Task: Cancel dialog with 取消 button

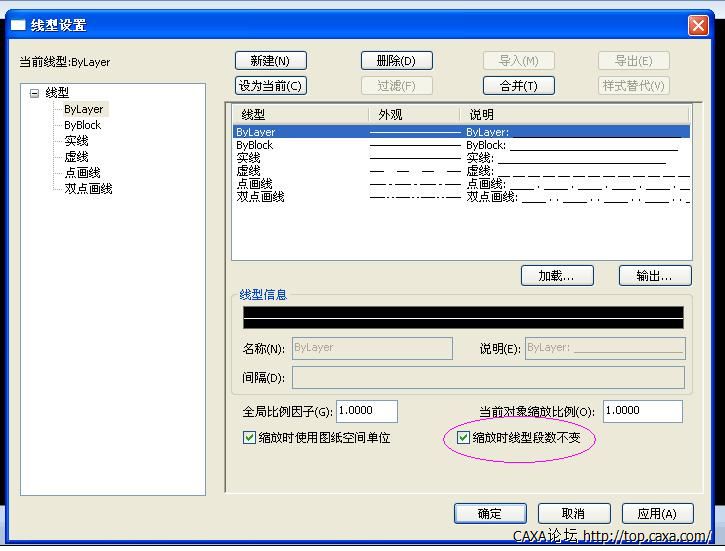Action: click(573, 513)
